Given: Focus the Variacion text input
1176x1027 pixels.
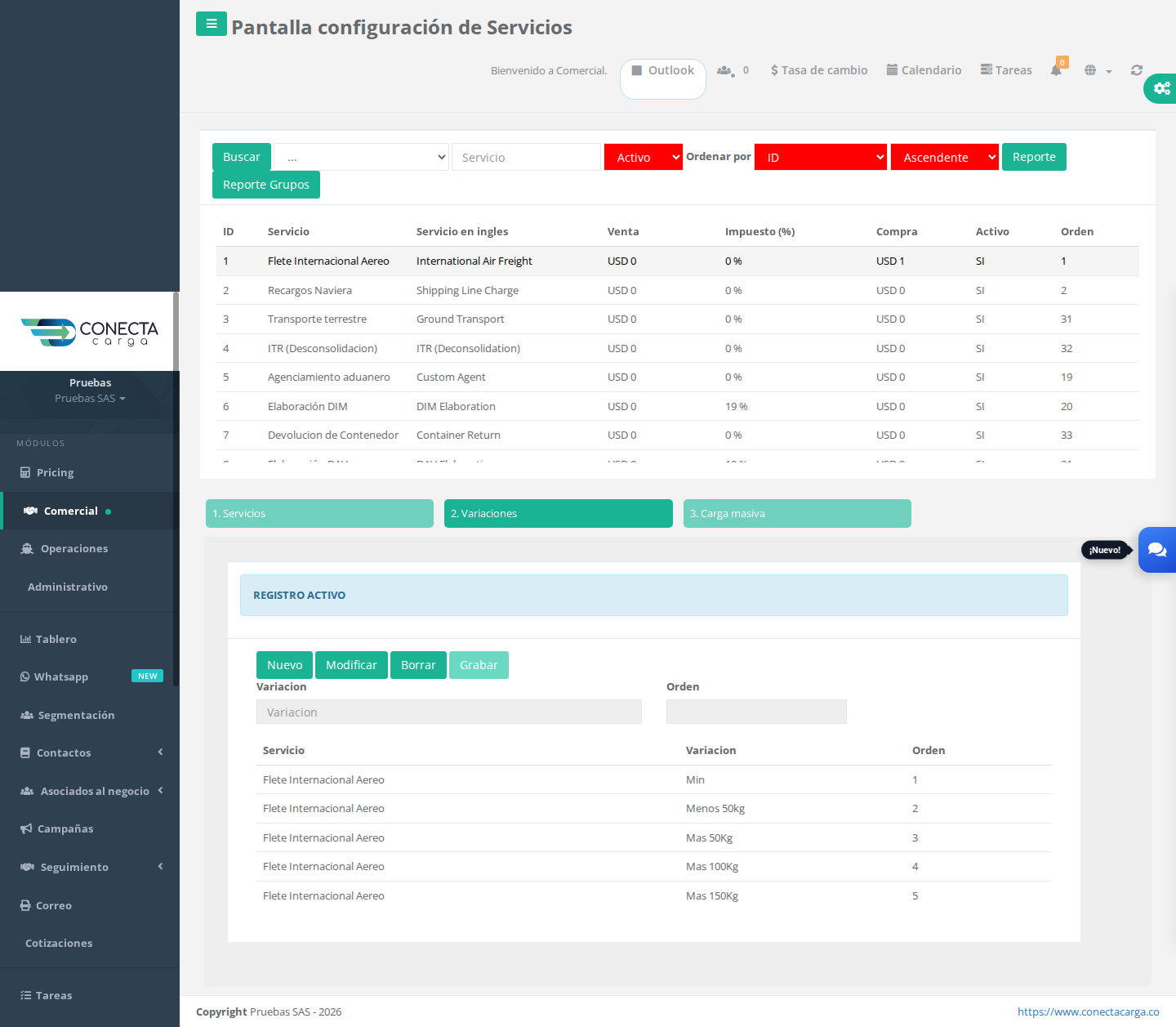Looking at the screenshot, I should point(449,712).
